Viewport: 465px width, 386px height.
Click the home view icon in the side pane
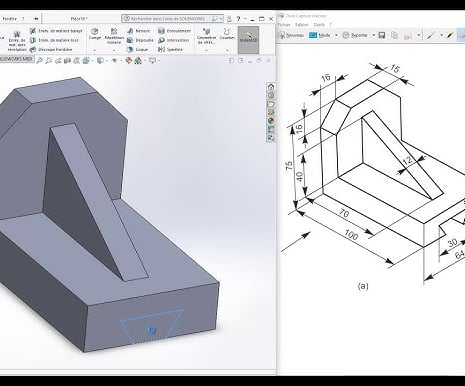pyautogui.click(x=271, y=87)
